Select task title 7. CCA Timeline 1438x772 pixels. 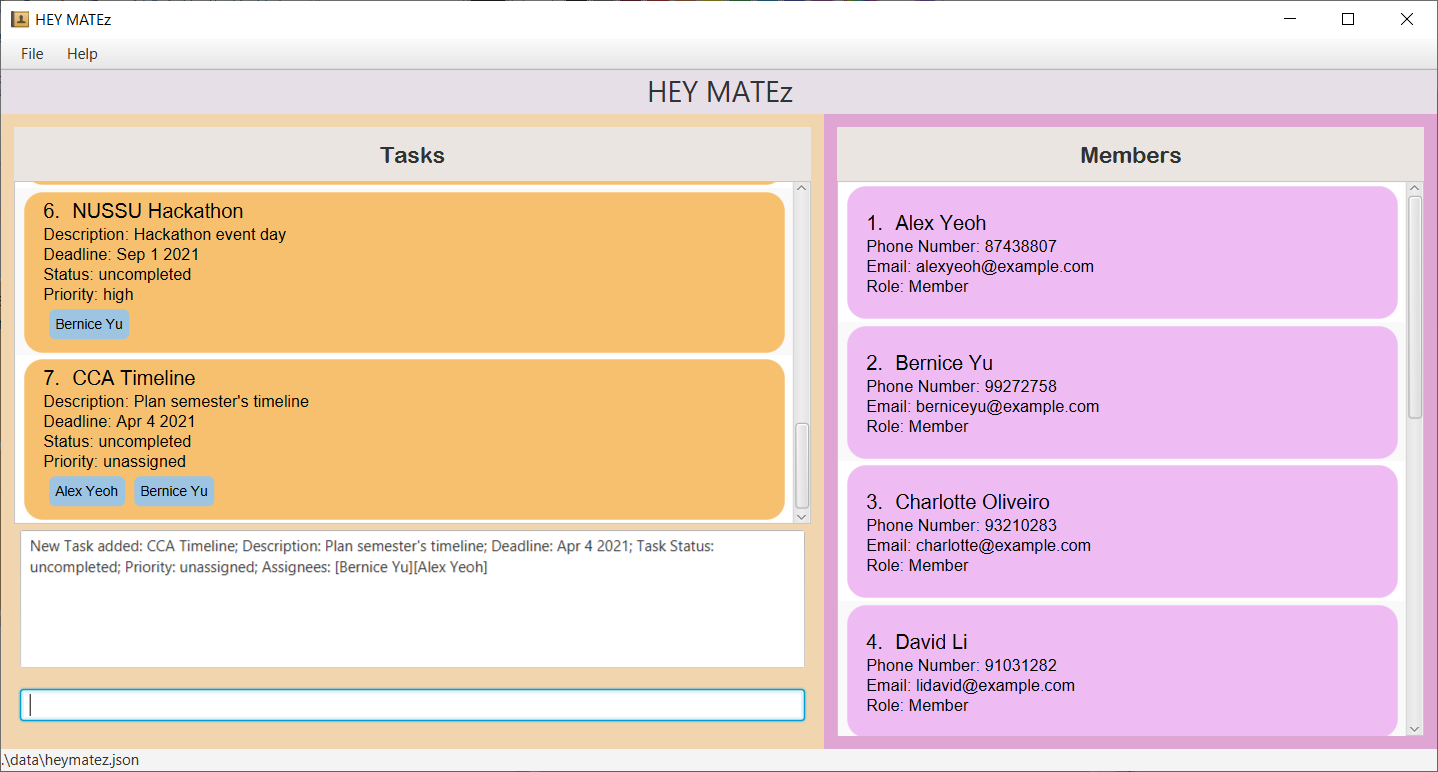coord(119,378)
